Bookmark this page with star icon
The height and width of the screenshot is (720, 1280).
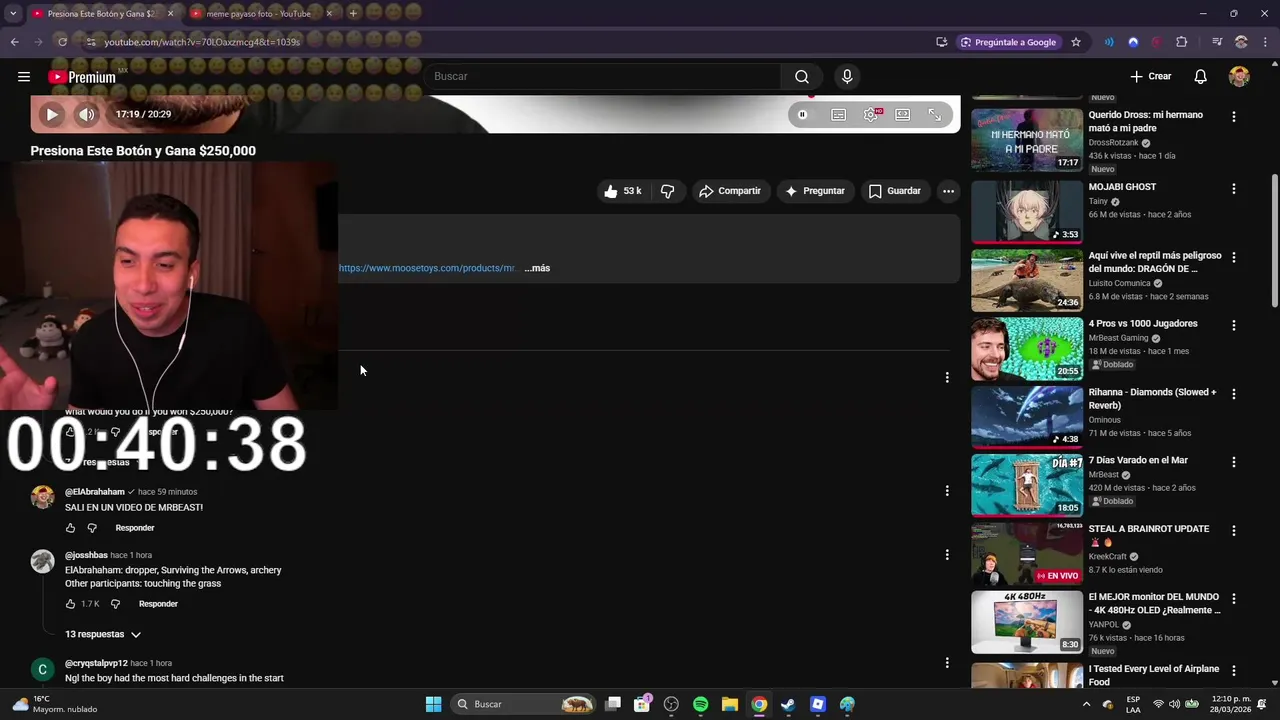click(1076, 42)
